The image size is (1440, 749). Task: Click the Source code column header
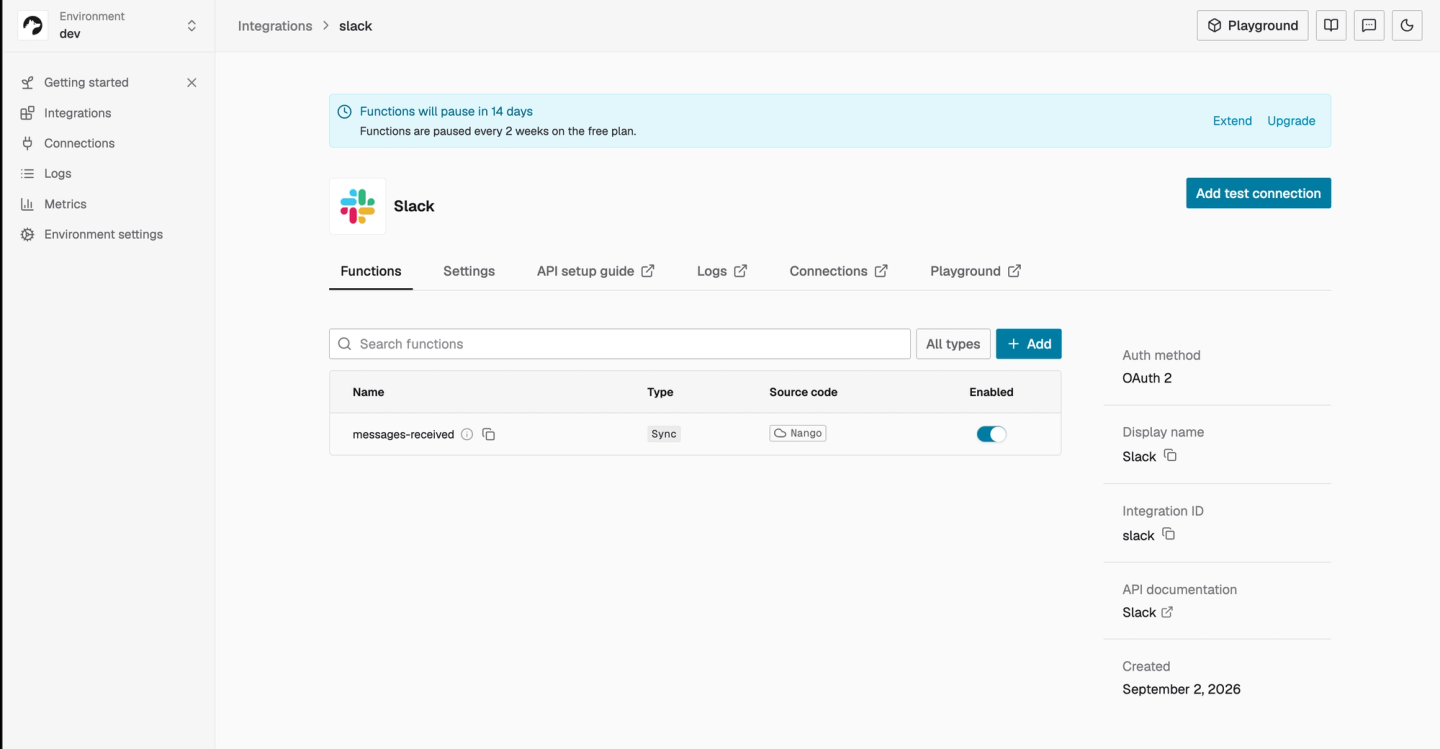803,392
